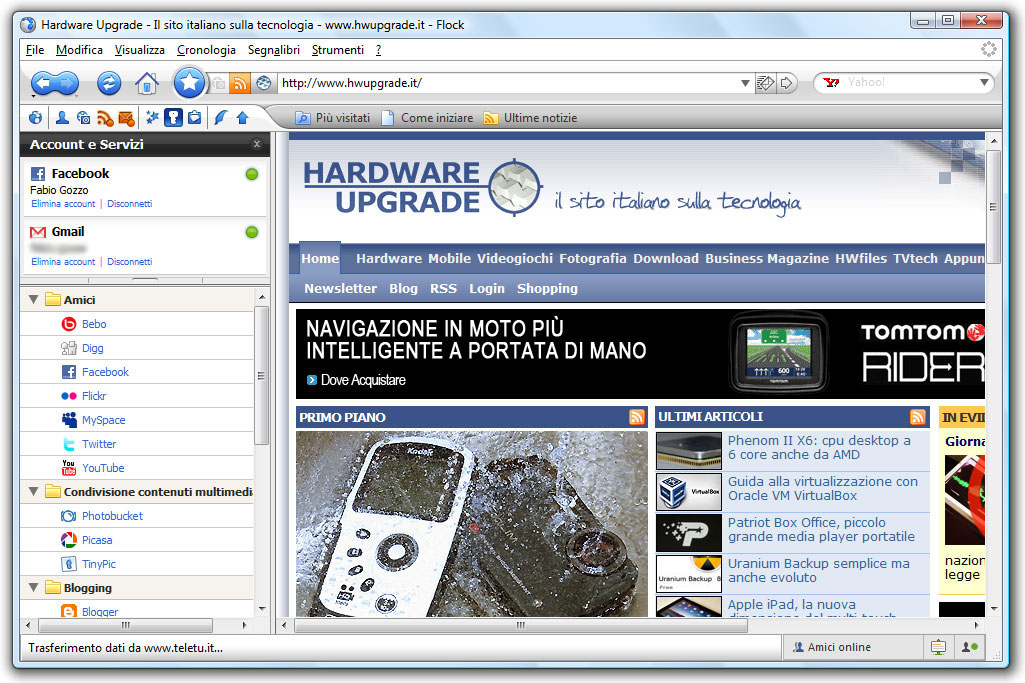
Task: Open the Favorites stars icon in Flock toolbar
Action: [x=152, y=118]
